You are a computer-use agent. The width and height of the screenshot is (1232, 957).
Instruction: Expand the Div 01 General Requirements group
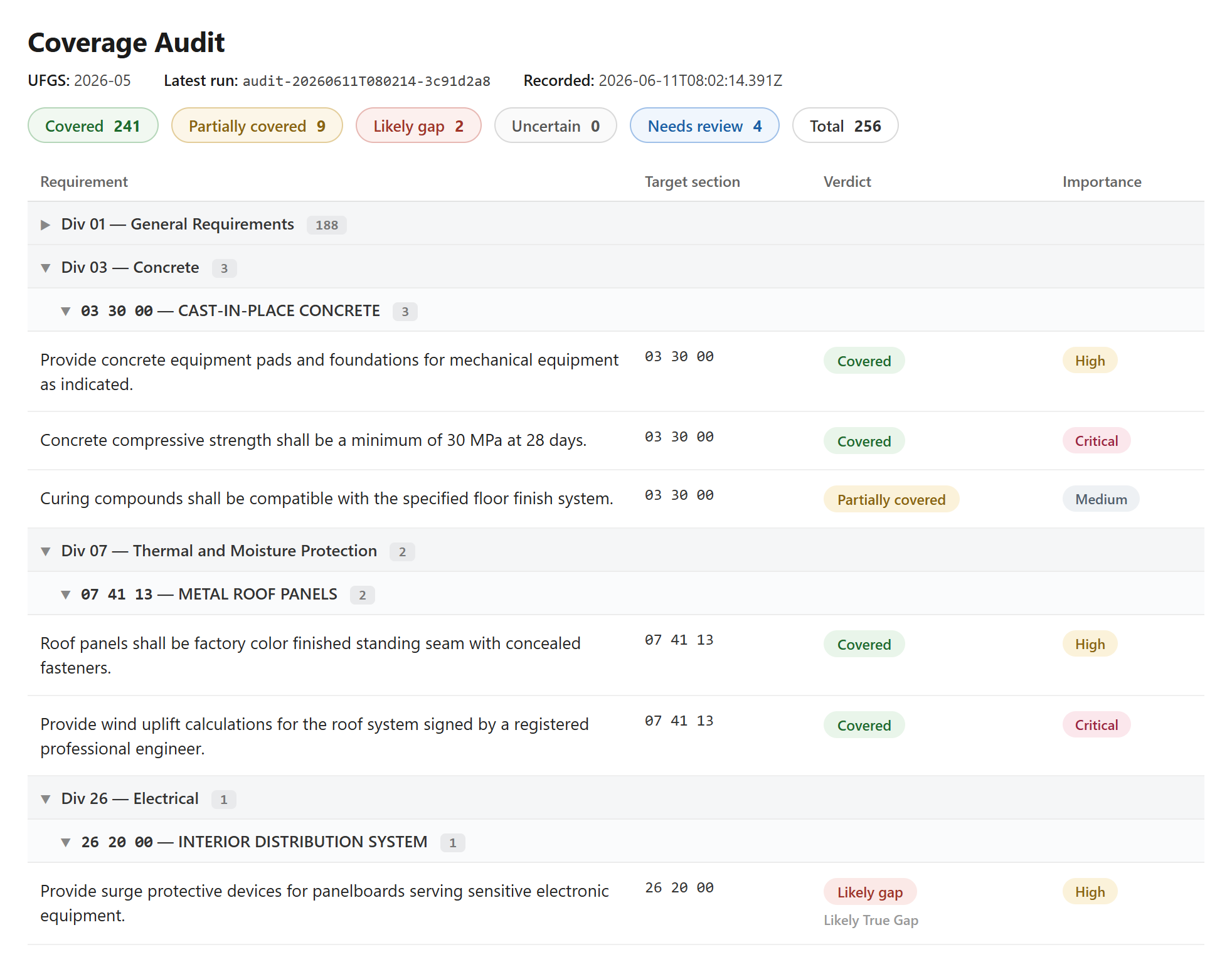point(45,225)
